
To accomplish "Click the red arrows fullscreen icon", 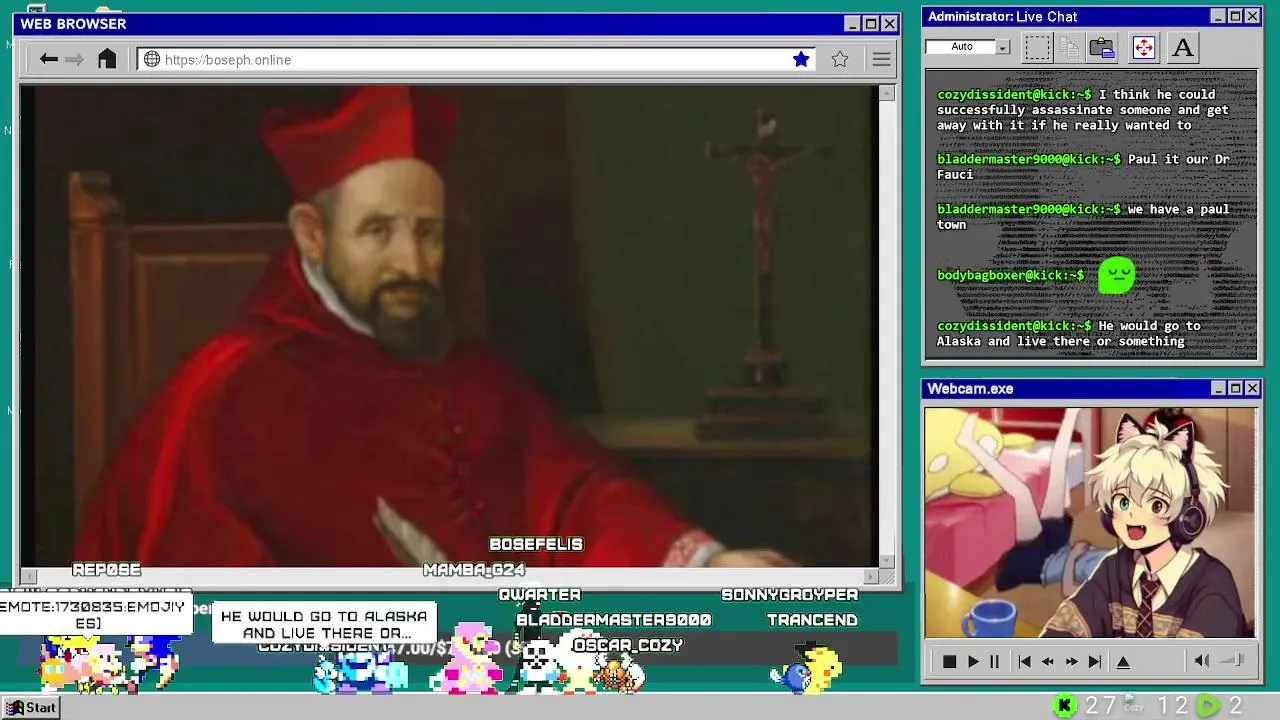I will coord(1144,47).
